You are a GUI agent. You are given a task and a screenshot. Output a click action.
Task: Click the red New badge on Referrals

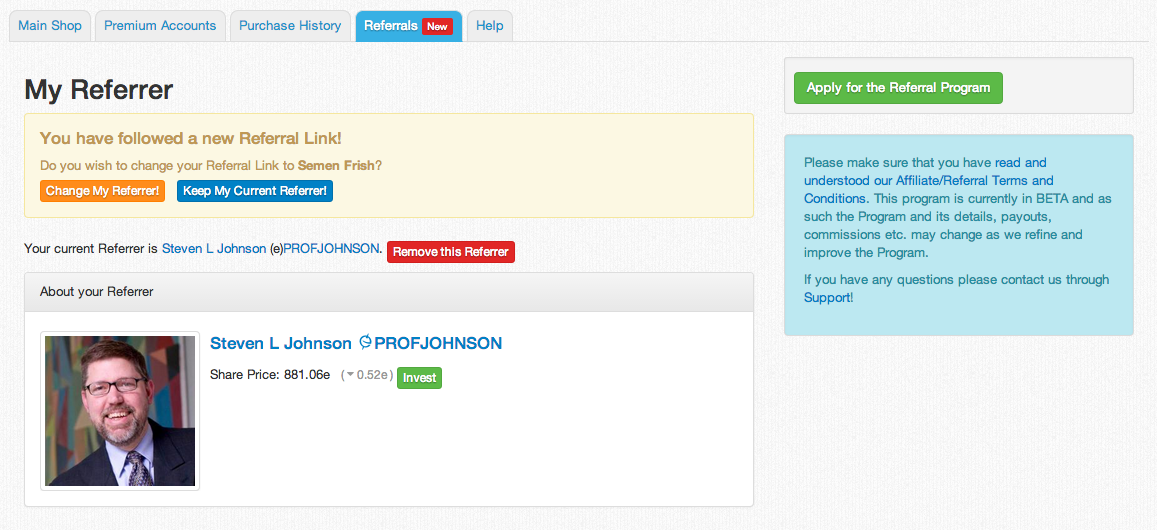point(437,27)
